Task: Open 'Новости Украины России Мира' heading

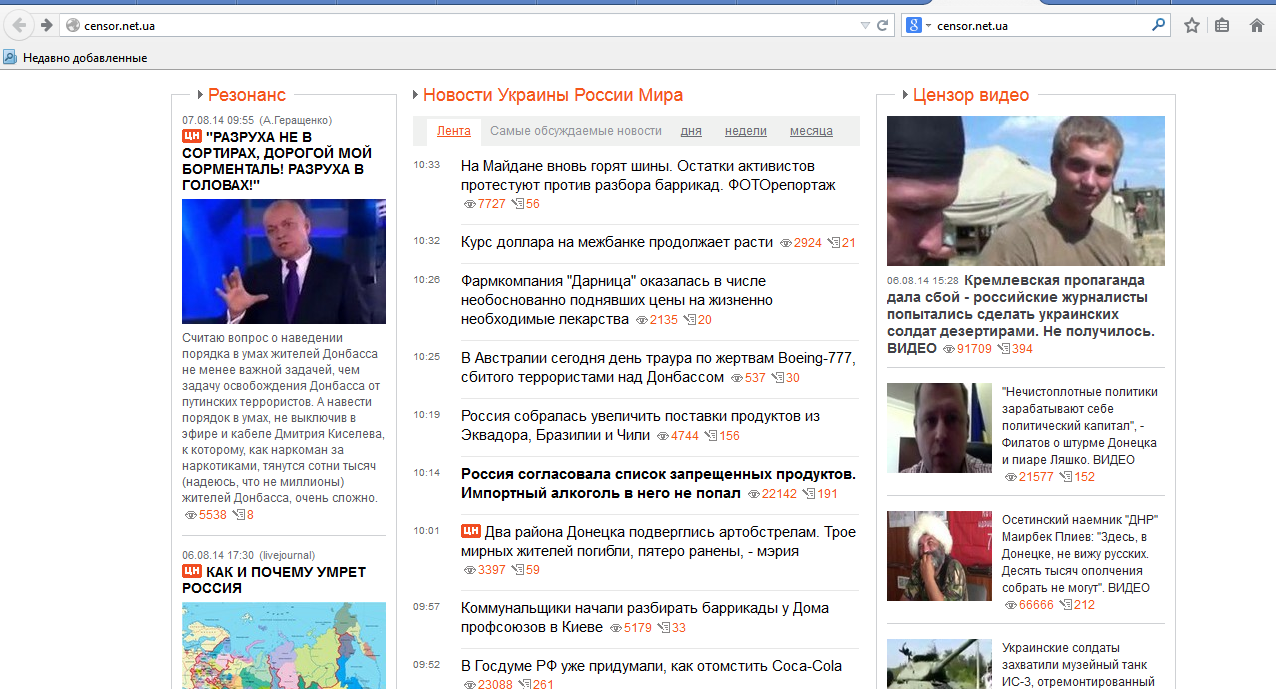Action: [x=553, y=95]
